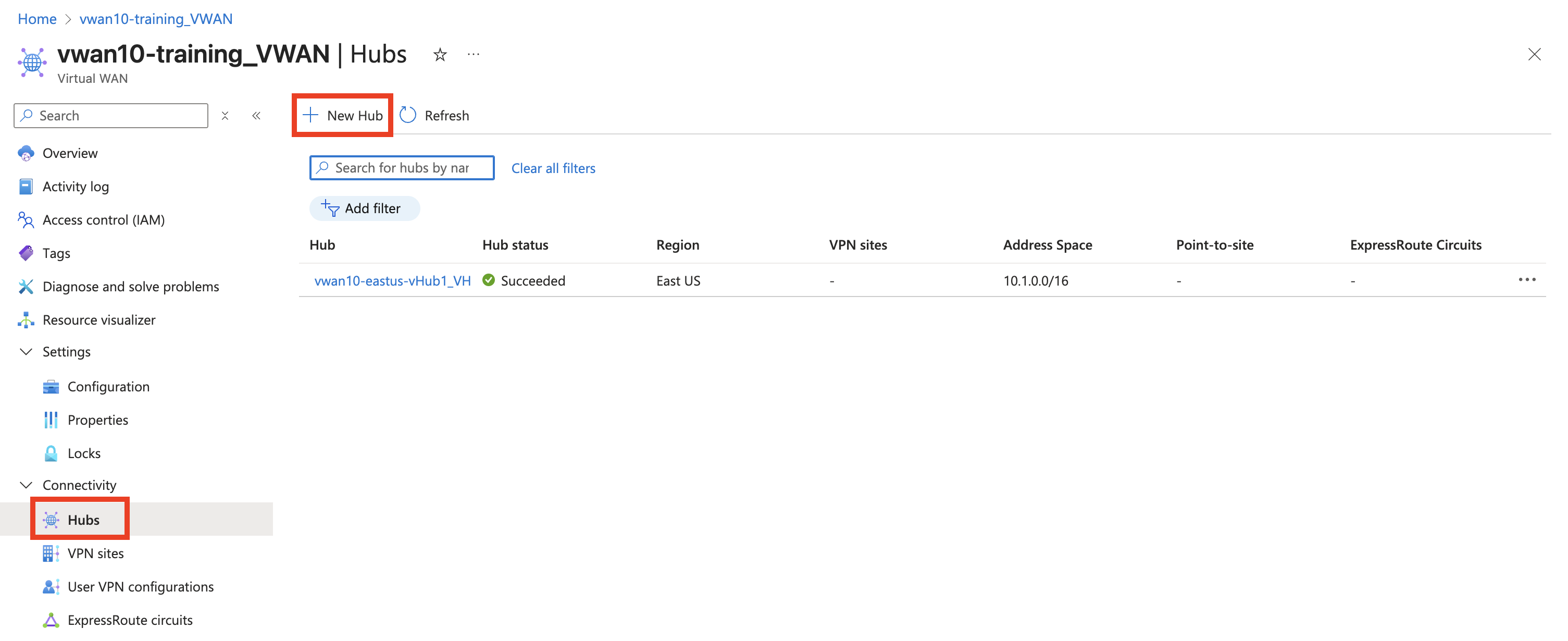Open ExpressRoute circuits in Connectivity

(130, 620)
